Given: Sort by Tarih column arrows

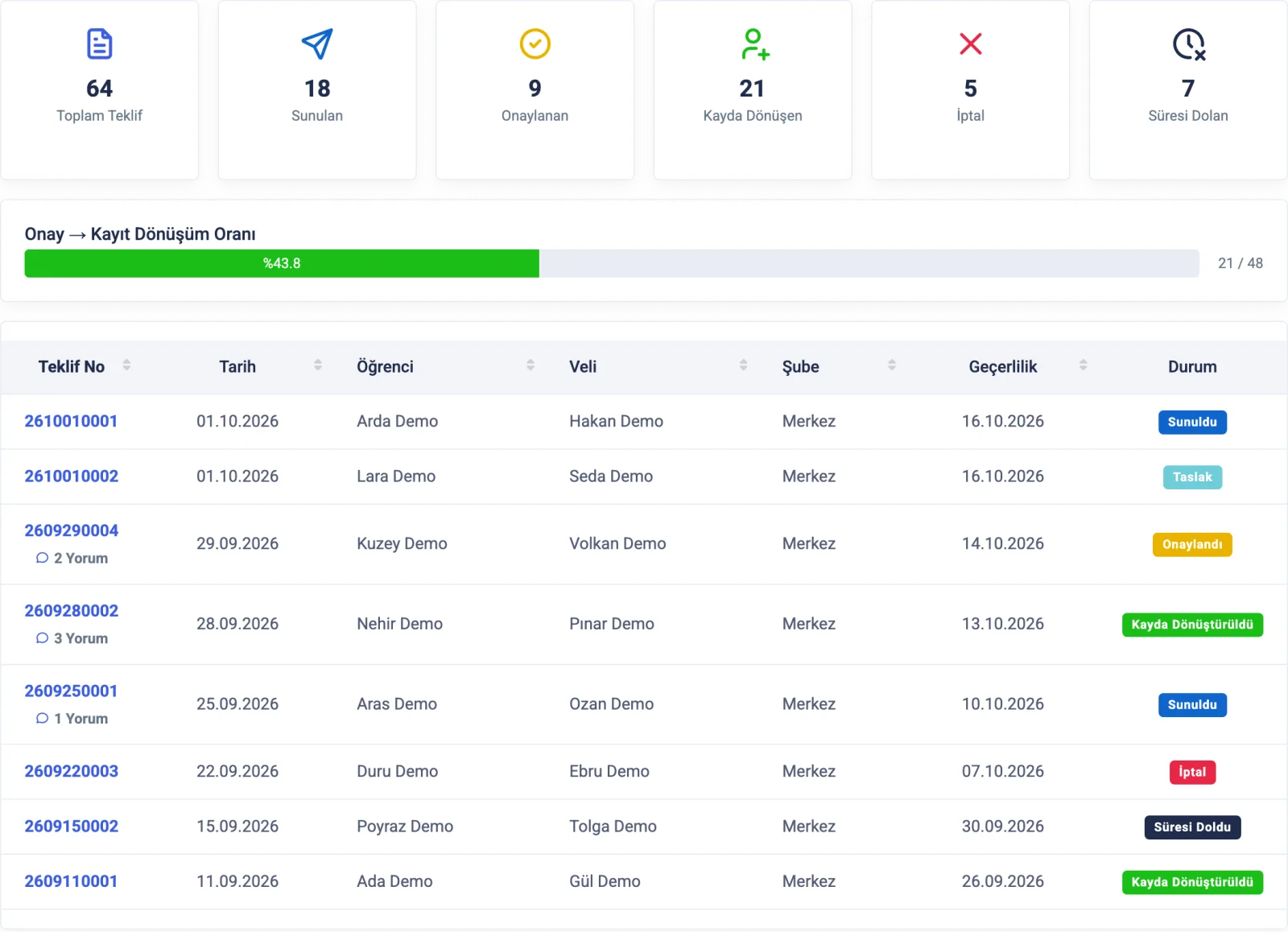Looking at the screenshot, I should point(318,365).
